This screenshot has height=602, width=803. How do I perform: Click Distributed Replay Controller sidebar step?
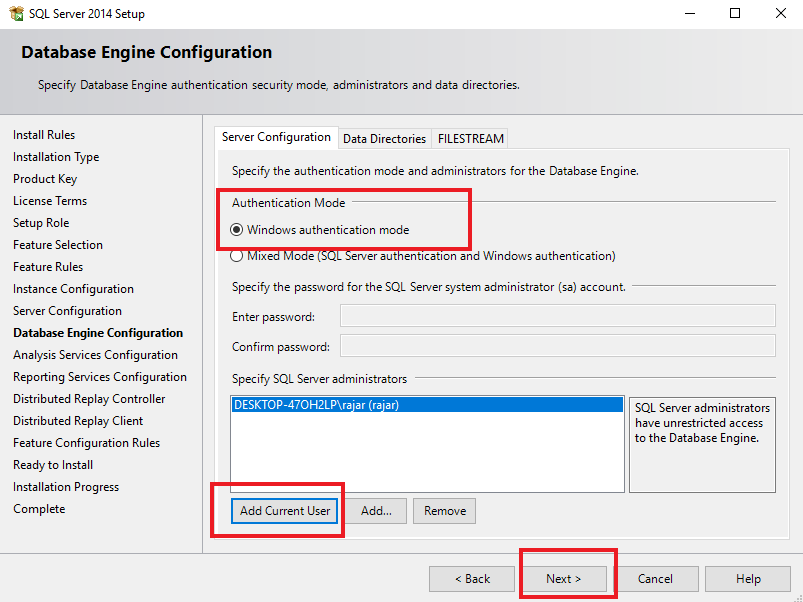[89, 399]
